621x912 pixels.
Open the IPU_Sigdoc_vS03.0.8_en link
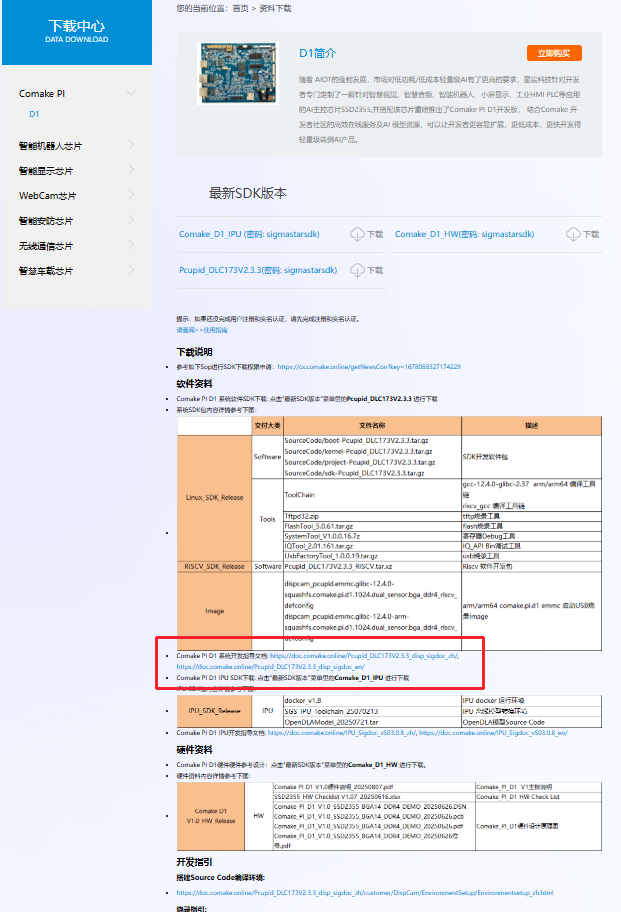point(493,733)
